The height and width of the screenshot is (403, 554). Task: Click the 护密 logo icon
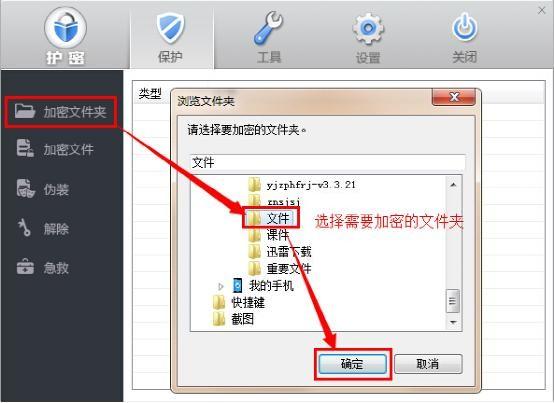coord(65,28)
